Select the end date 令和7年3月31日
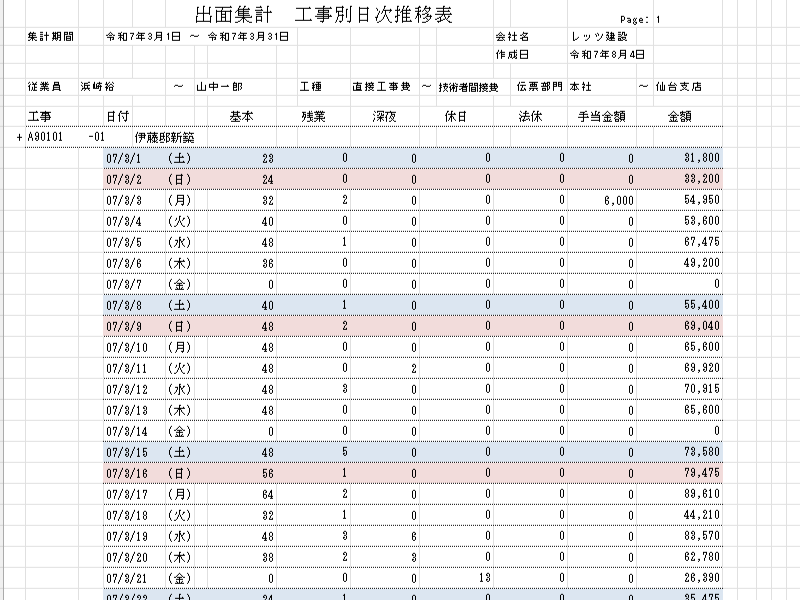 coord(248,37)
